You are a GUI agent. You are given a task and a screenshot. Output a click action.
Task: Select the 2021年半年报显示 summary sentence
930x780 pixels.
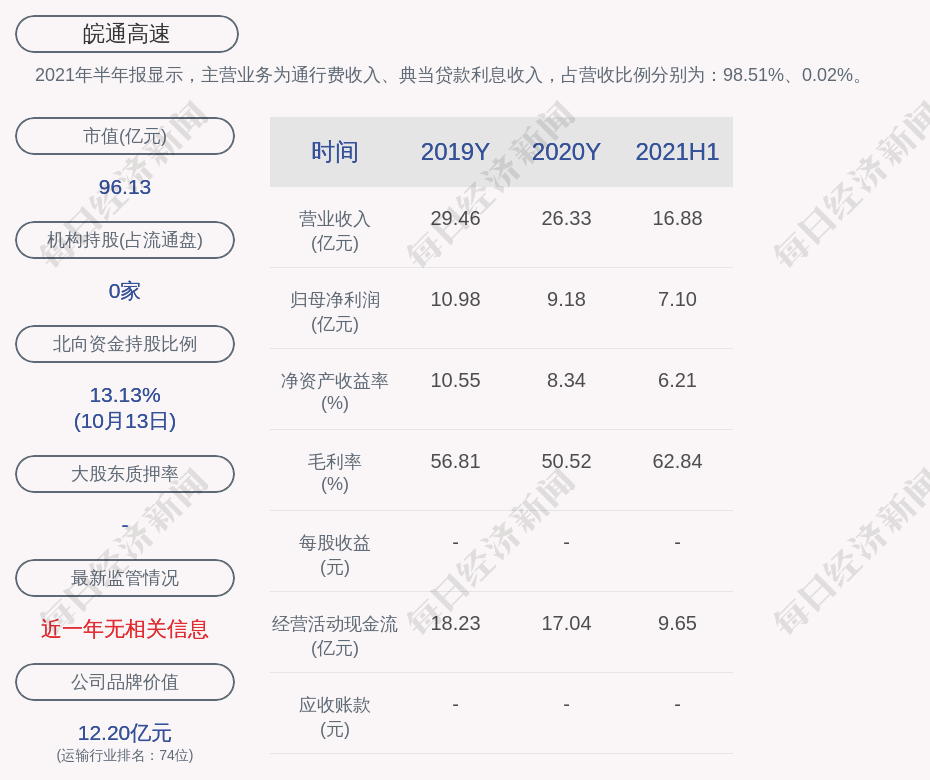(451, 75)
